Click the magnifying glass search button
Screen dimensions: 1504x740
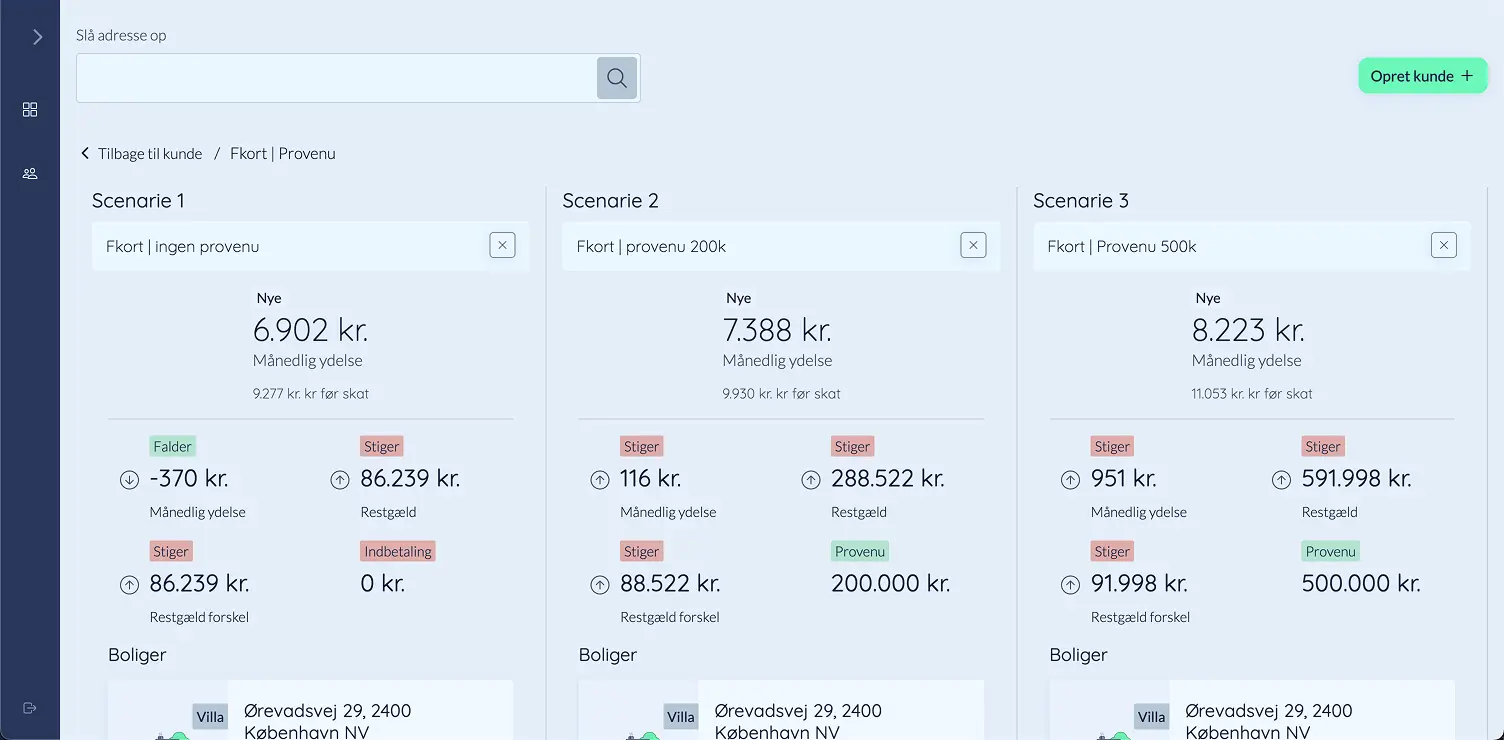pos(617,78)
